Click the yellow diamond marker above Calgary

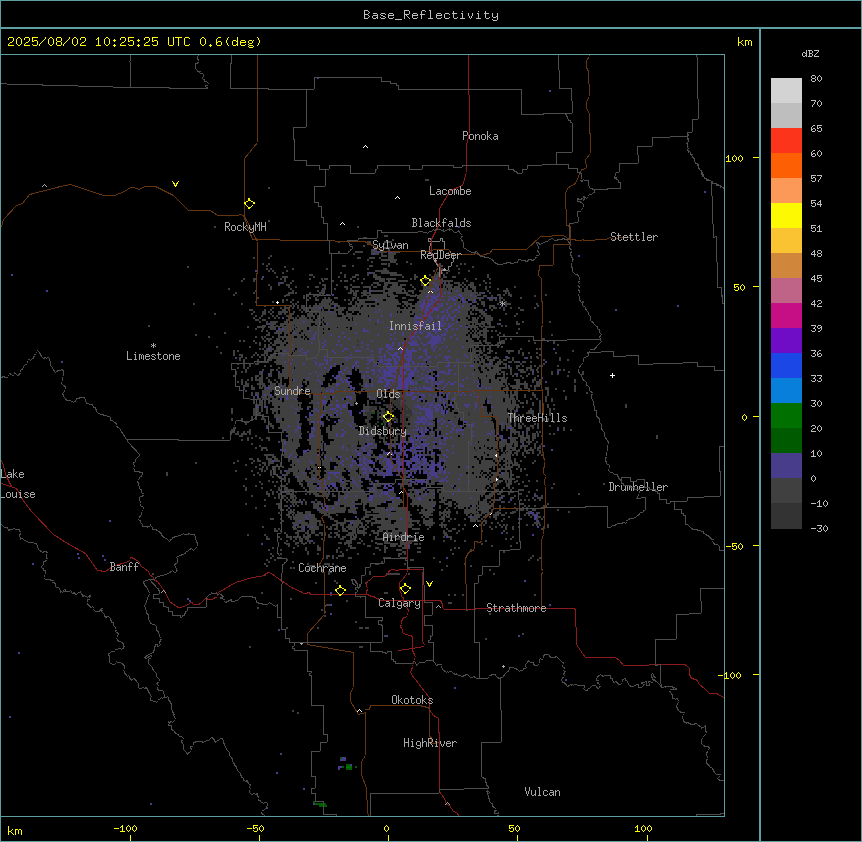coord(405,589)
